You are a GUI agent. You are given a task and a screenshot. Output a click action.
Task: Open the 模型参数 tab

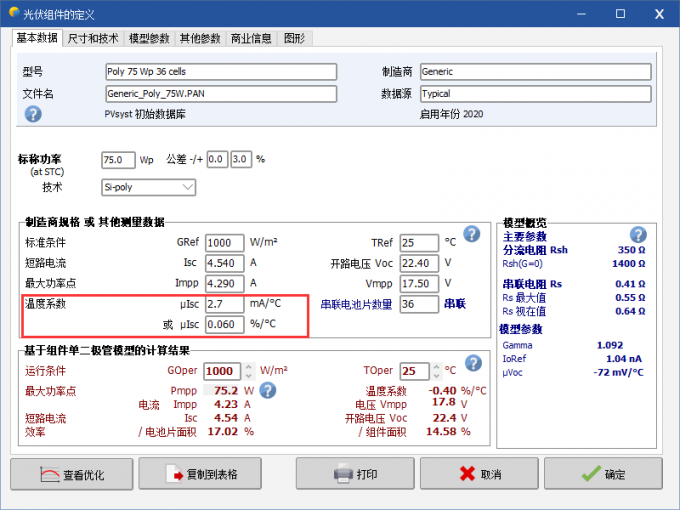(x=149, y=39)
